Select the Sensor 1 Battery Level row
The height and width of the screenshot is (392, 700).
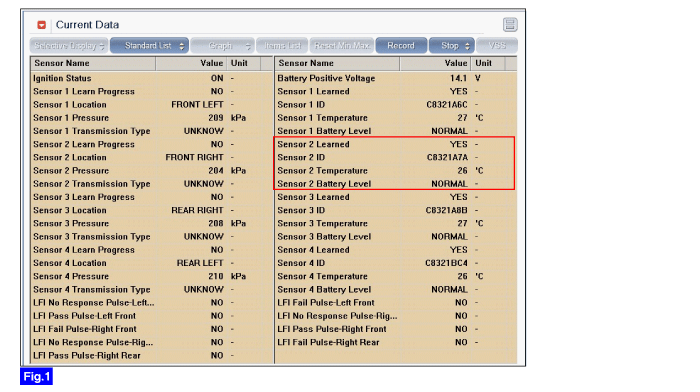(x=396, y=131)
